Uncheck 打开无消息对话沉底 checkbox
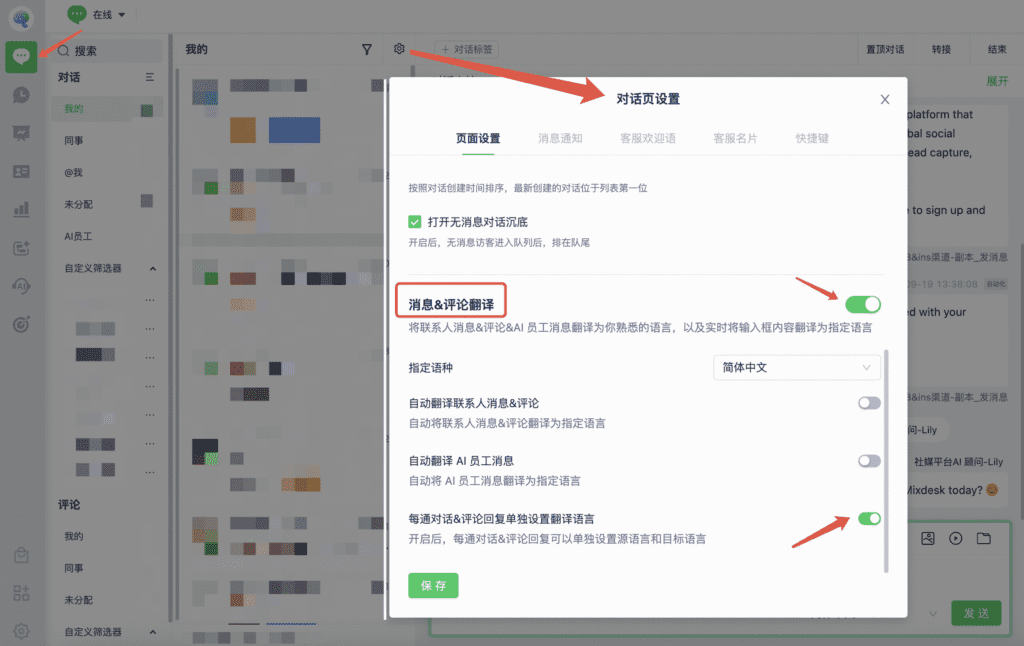This screenshot has height=646, width=1024. pos(415,221)
